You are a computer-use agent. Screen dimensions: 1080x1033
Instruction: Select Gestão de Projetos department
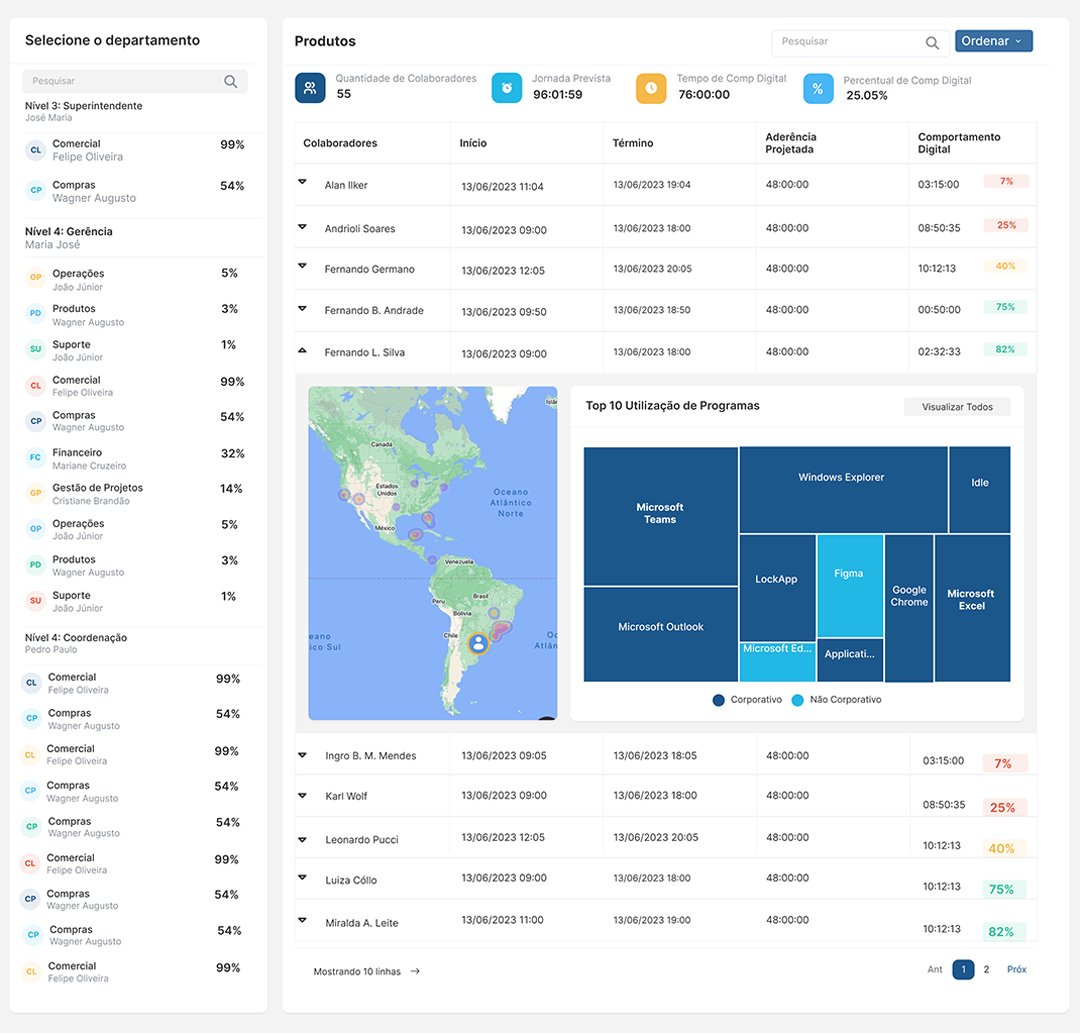(97, 488)
